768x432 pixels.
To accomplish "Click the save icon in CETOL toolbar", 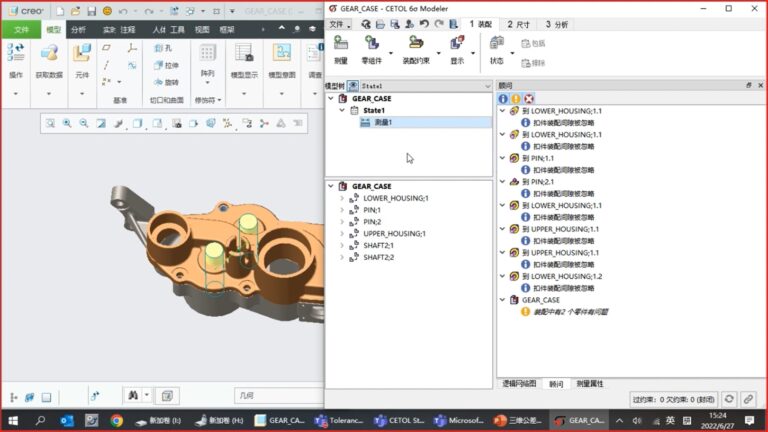I will pyautogui.click(x=395, y=24).
